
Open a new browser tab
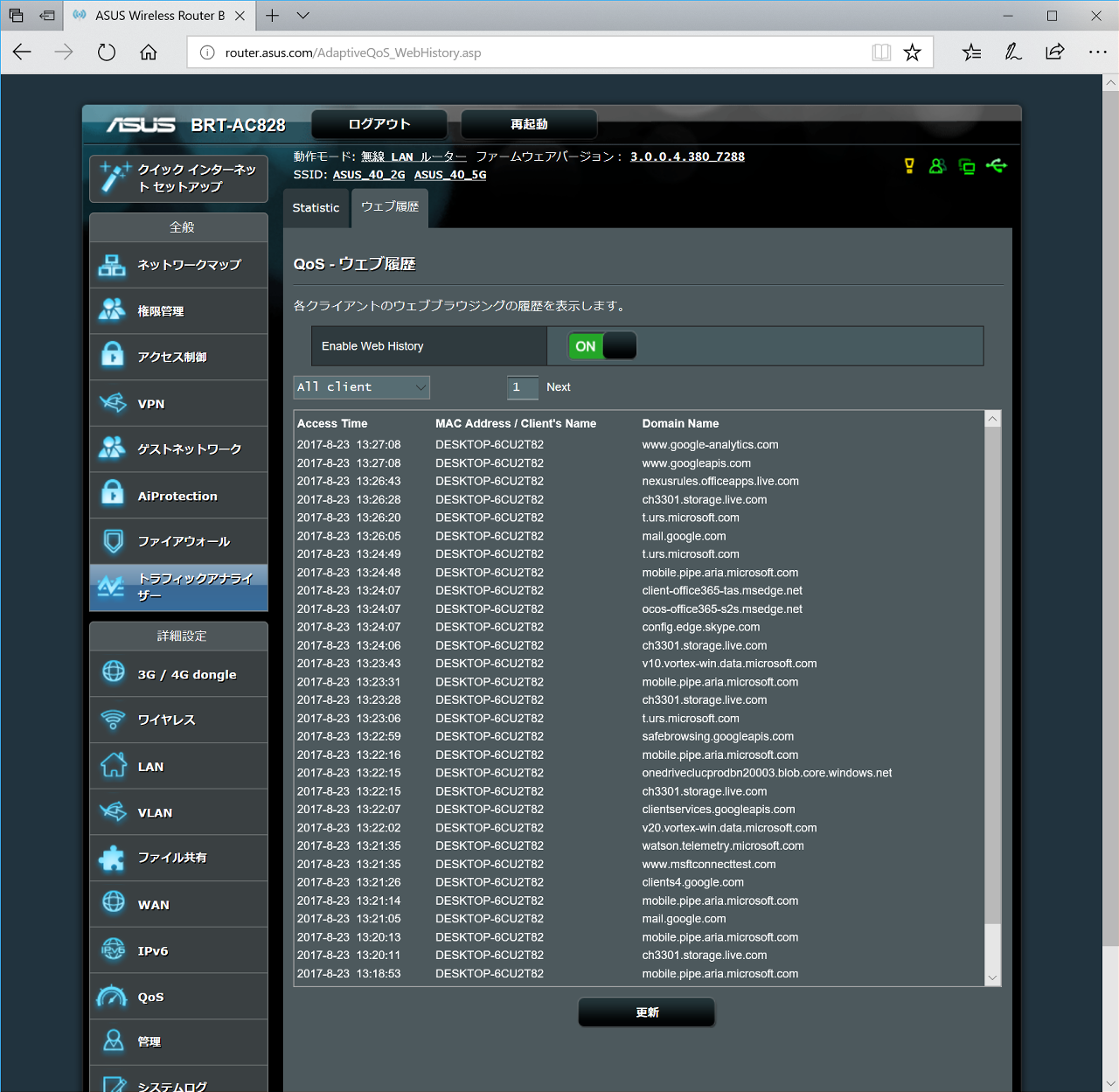(x=272, y=16)
